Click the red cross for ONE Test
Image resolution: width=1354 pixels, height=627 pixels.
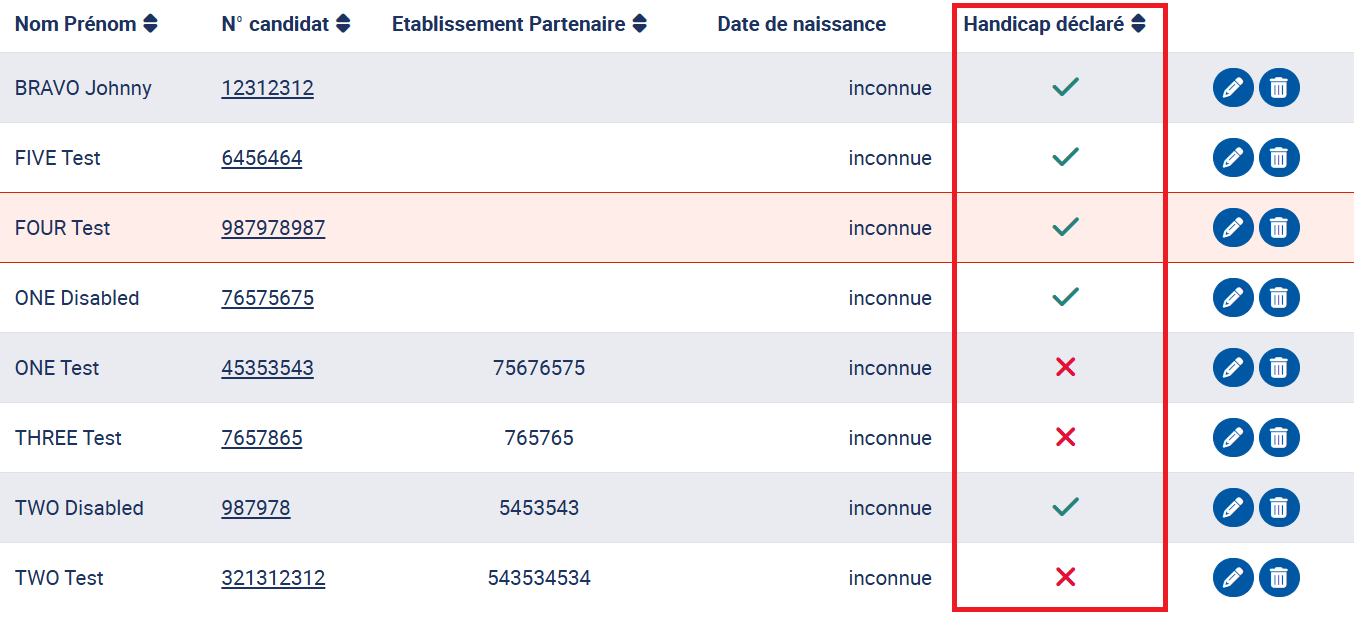(x=1065, y=368)
